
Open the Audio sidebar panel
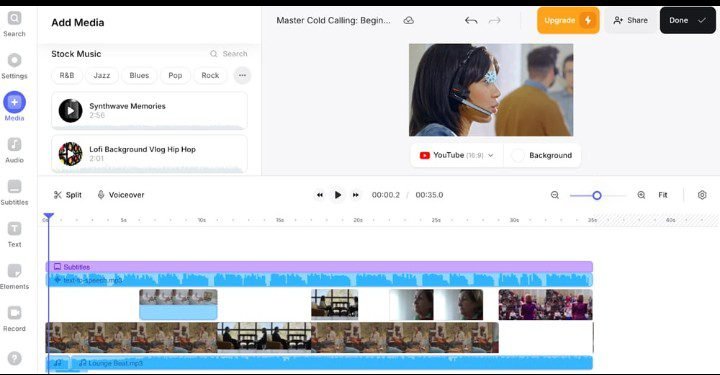tap(14, 150)
